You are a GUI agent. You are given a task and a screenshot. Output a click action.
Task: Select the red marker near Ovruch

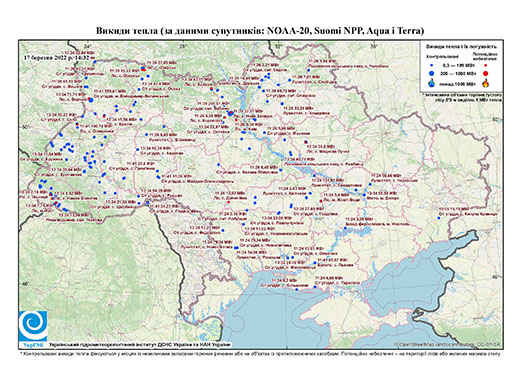click(x=143, y=69)
